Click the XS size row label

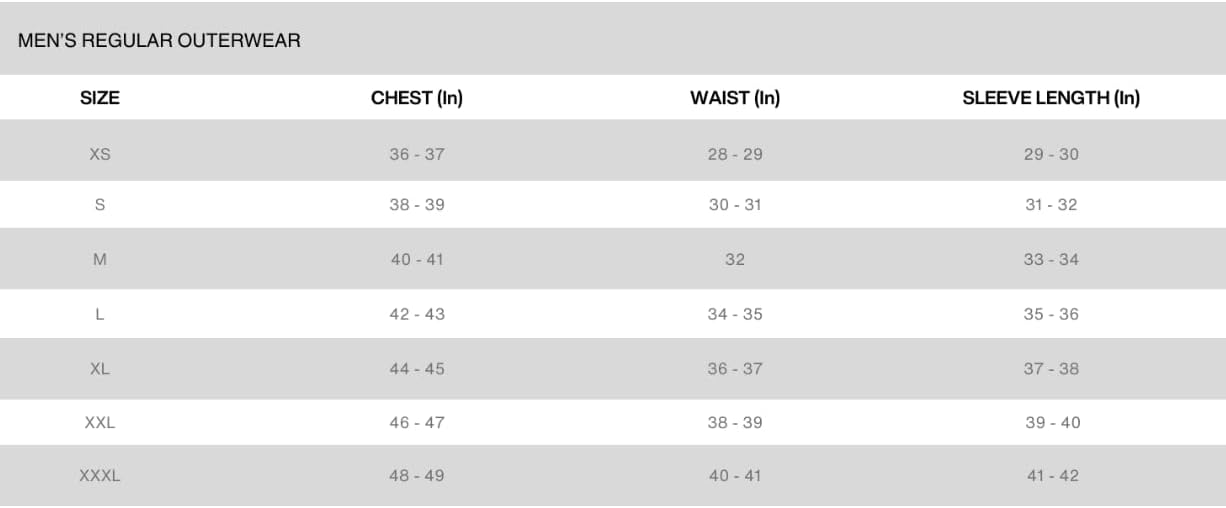click(x=100, y=154)
